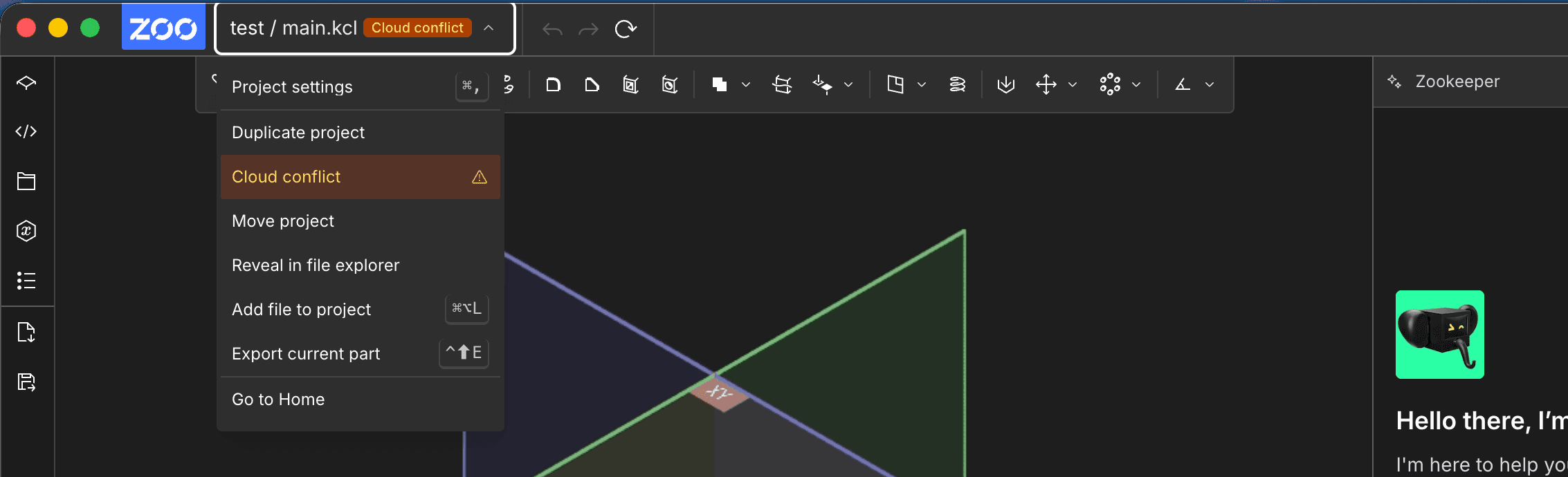
Task: Select the Helix tool icon
Action: pos(958,84)
